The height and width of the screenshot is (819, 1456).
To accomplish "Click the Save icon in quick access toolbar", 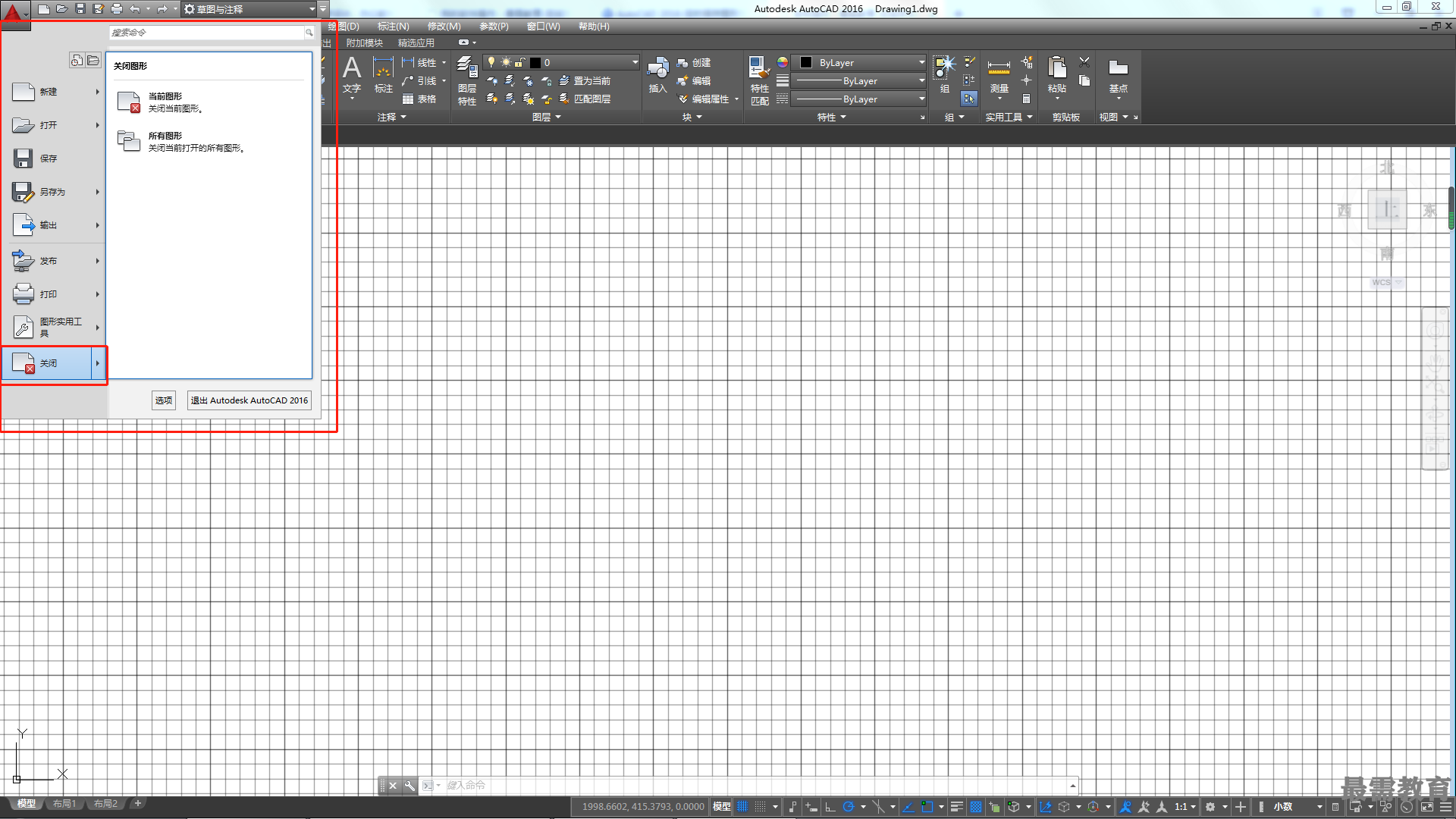I will click(80, 9).
